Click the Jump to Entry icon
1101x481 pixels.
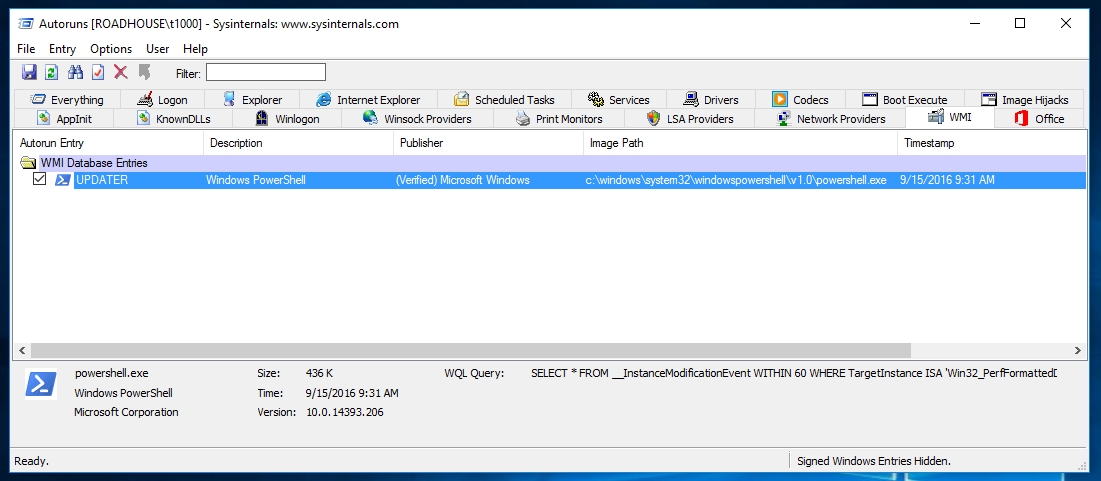[x=144, y=72]
